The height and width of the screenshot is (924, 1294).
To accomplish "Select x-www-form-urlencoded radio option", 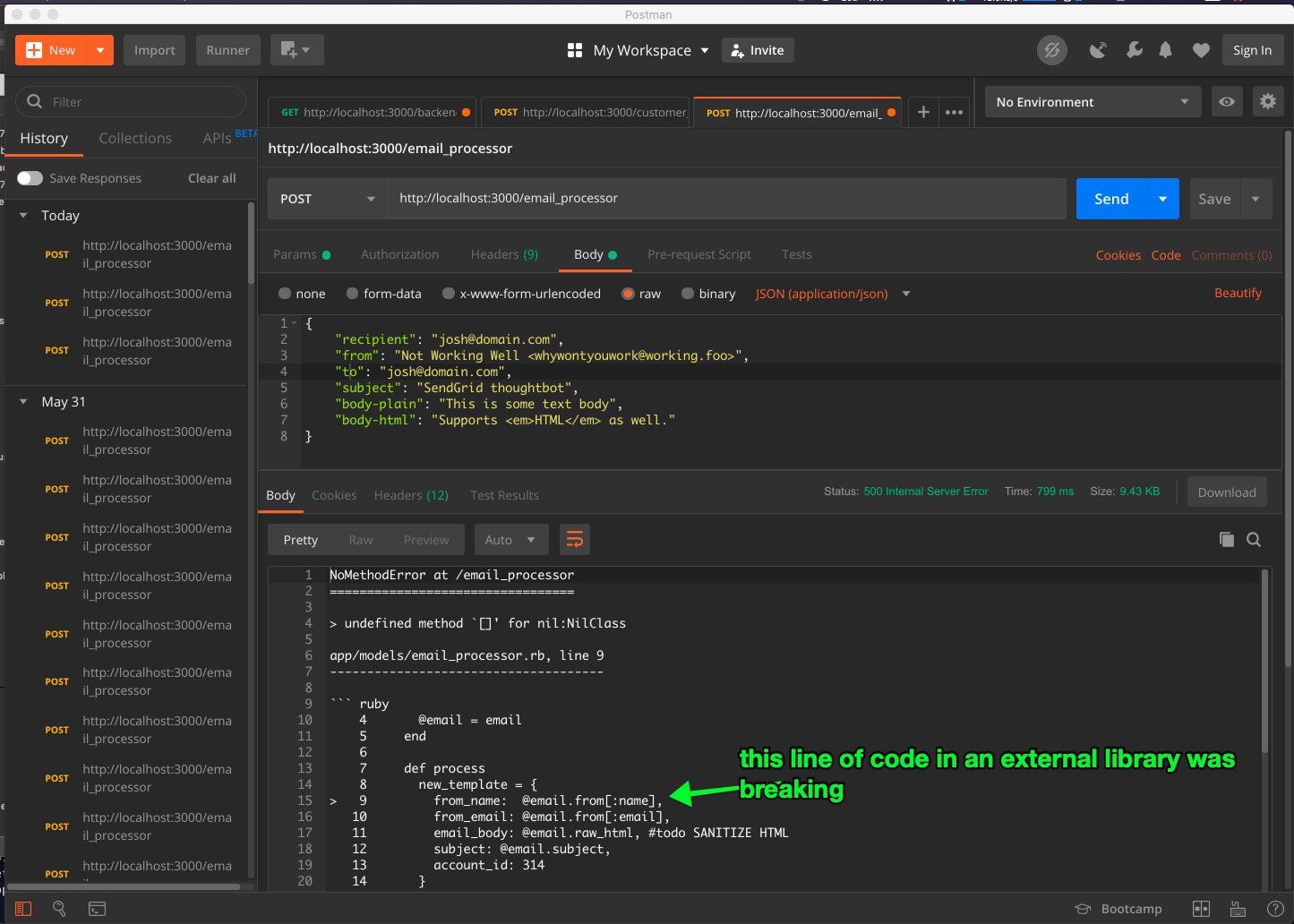I will (x=449, y=294).
